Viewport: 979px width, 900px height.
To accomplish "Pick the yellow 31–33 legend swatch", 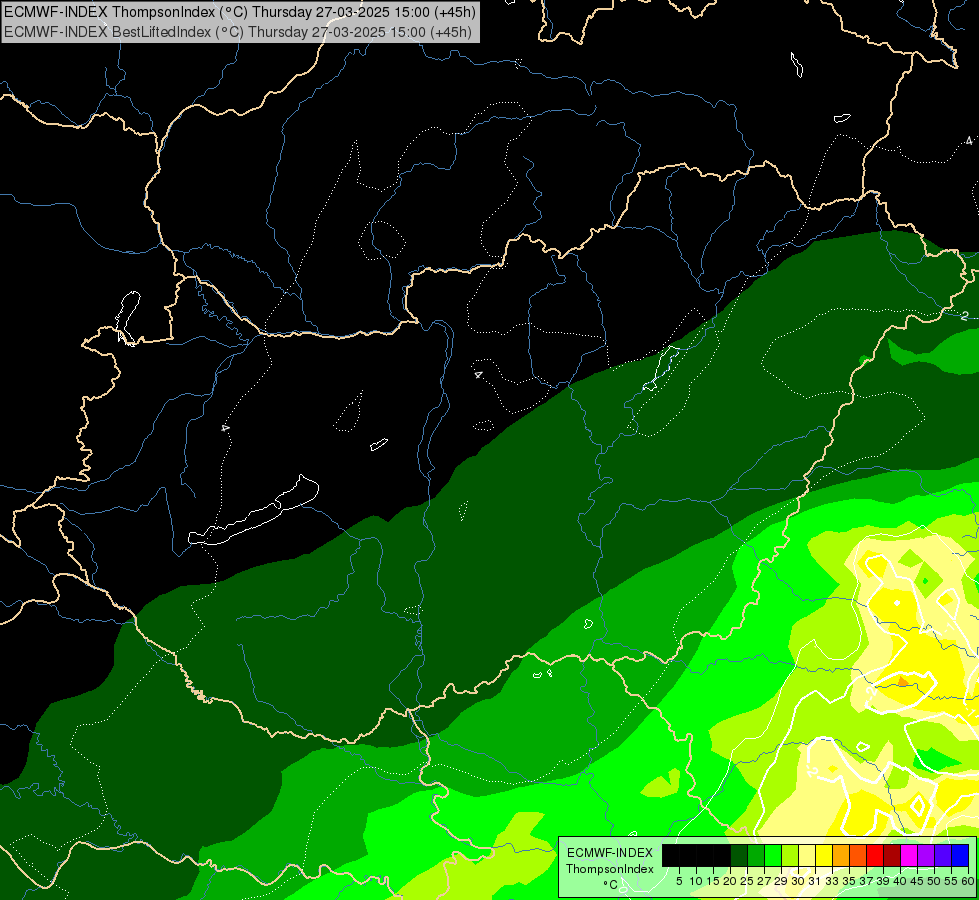I will click(x=824, y=855).
